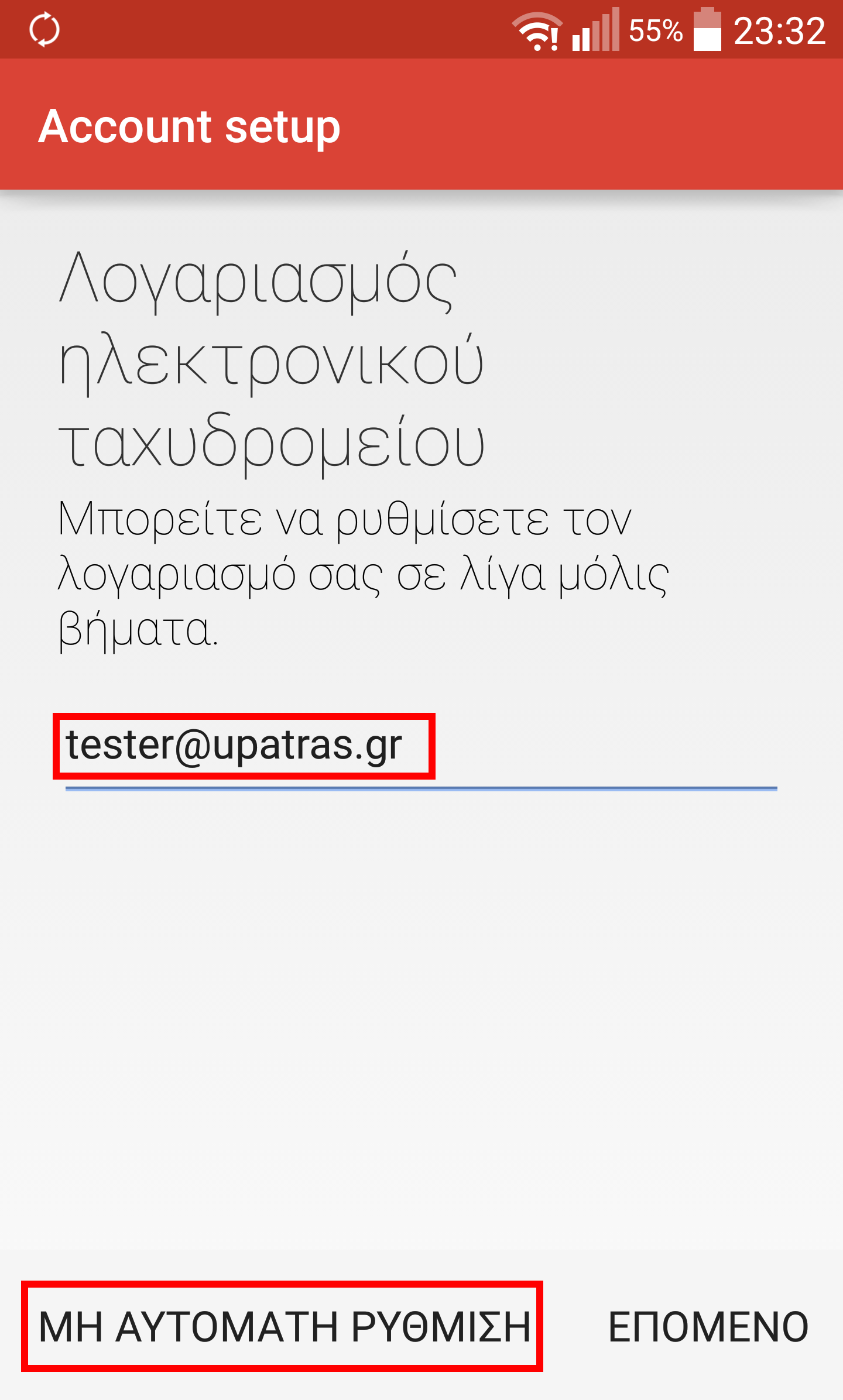Image resolution: width=843 pixels, height=1400 pixels.
Task: Continue with the ΕΠΟΜΕΝΟ button
Action: 708,1326
